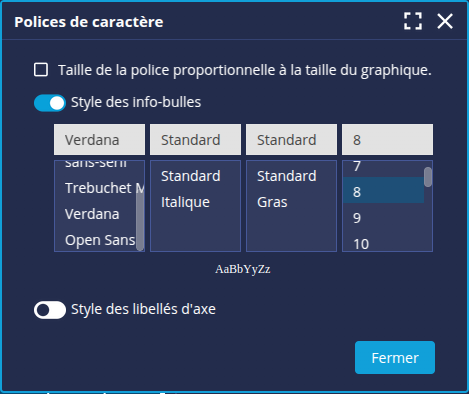Click the font size list scrollbar
Image resolution: width=469 pixels, height=394 pixels.
click(x=428, y=177)
